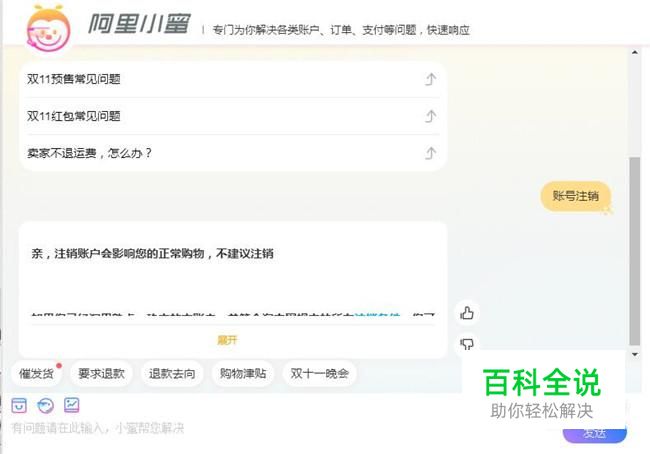650x454 pixels.
Task: Click the chat scrollbar thumb
Action: (x=635, y=251)
